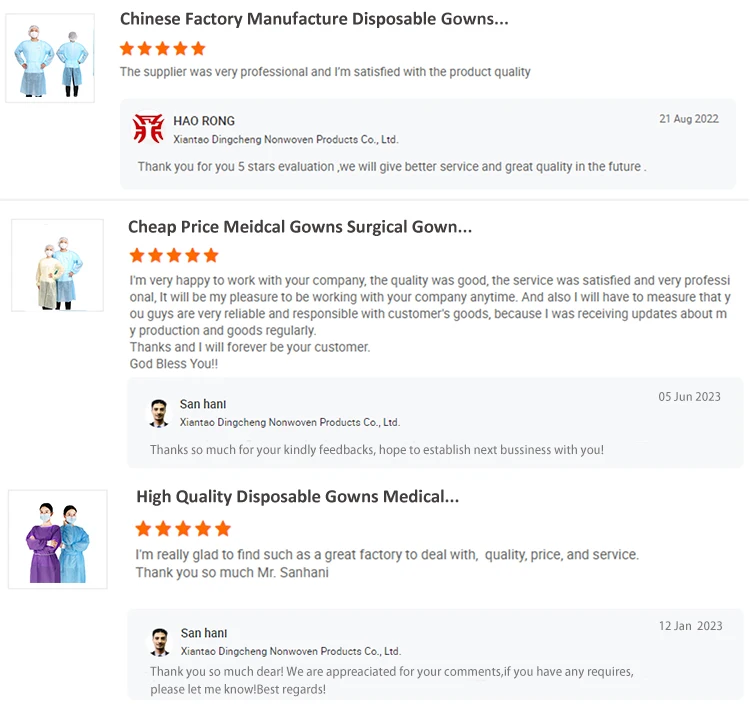Click San hani's avatar in the January 2023 reply

(160, 641)
